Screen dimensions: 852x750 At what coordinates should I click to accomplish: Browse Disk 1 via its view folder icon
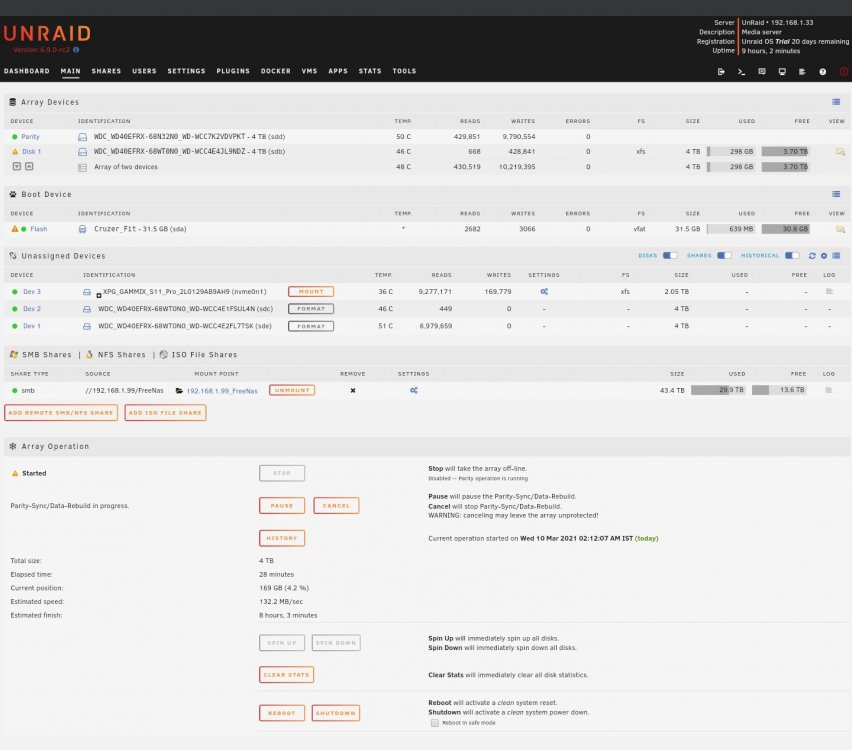tap(840, 152)
